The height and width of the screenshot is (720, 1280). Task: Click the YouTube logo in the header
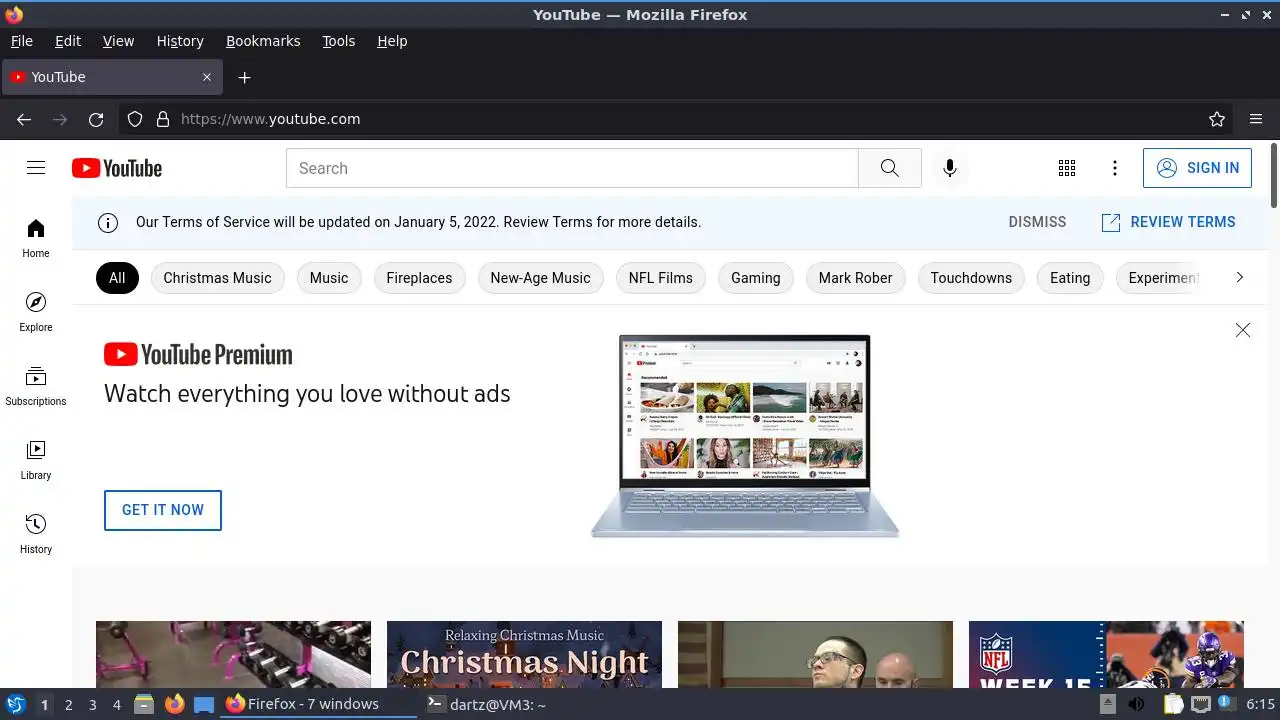[117, 168]
